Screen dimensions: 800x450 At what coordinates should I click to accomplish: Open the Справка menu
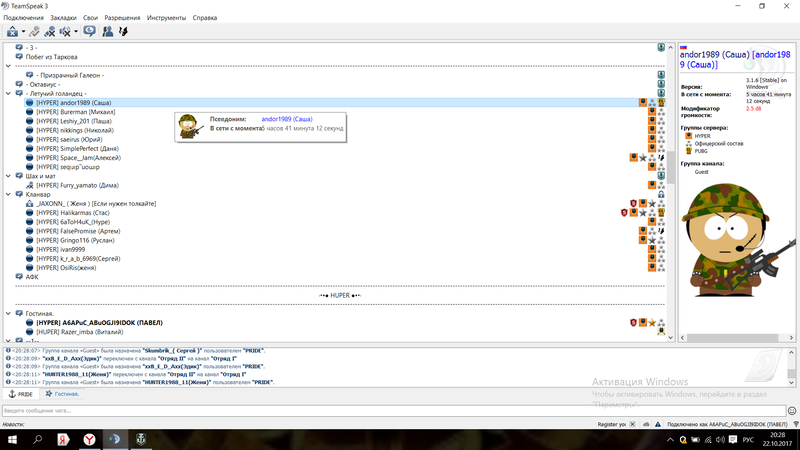coord(205,18)
